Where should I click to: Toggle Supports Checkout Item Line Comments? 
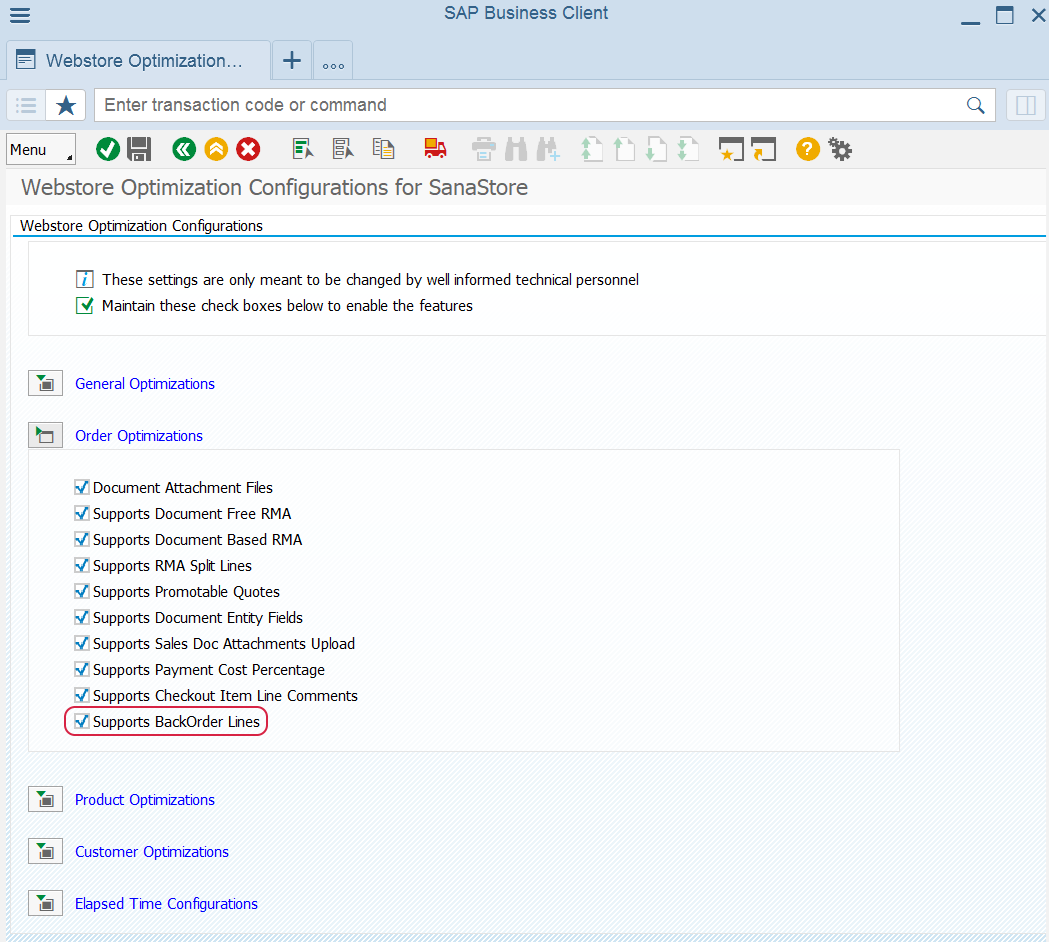click(x=82, y=696)
